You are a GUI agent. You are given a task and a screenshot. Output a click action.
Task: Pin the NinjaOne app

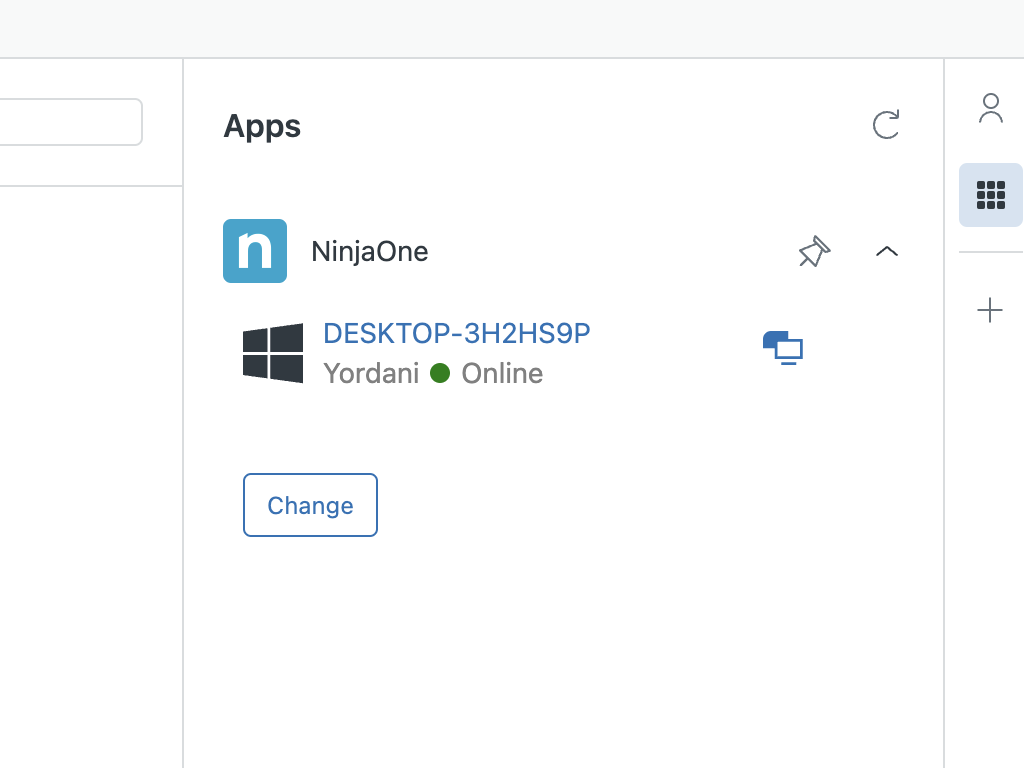814,251
